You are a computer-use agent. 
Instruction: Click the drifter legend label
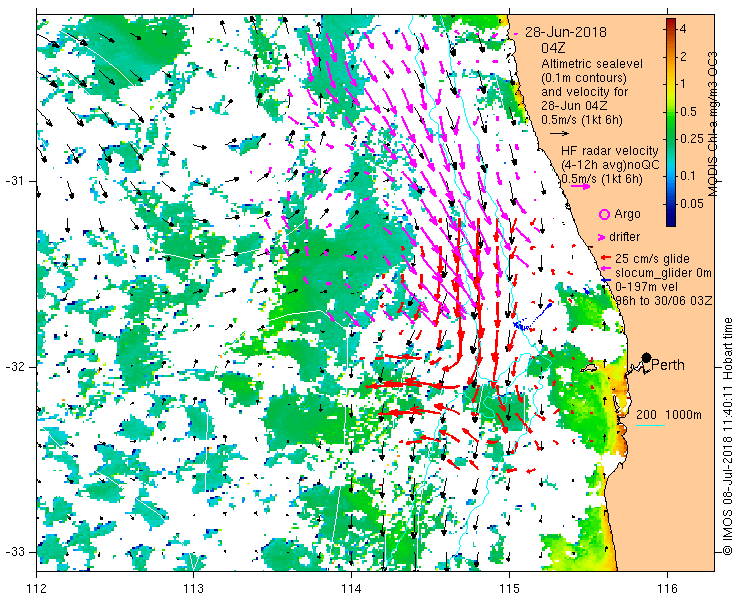click(x=624, y=237)
